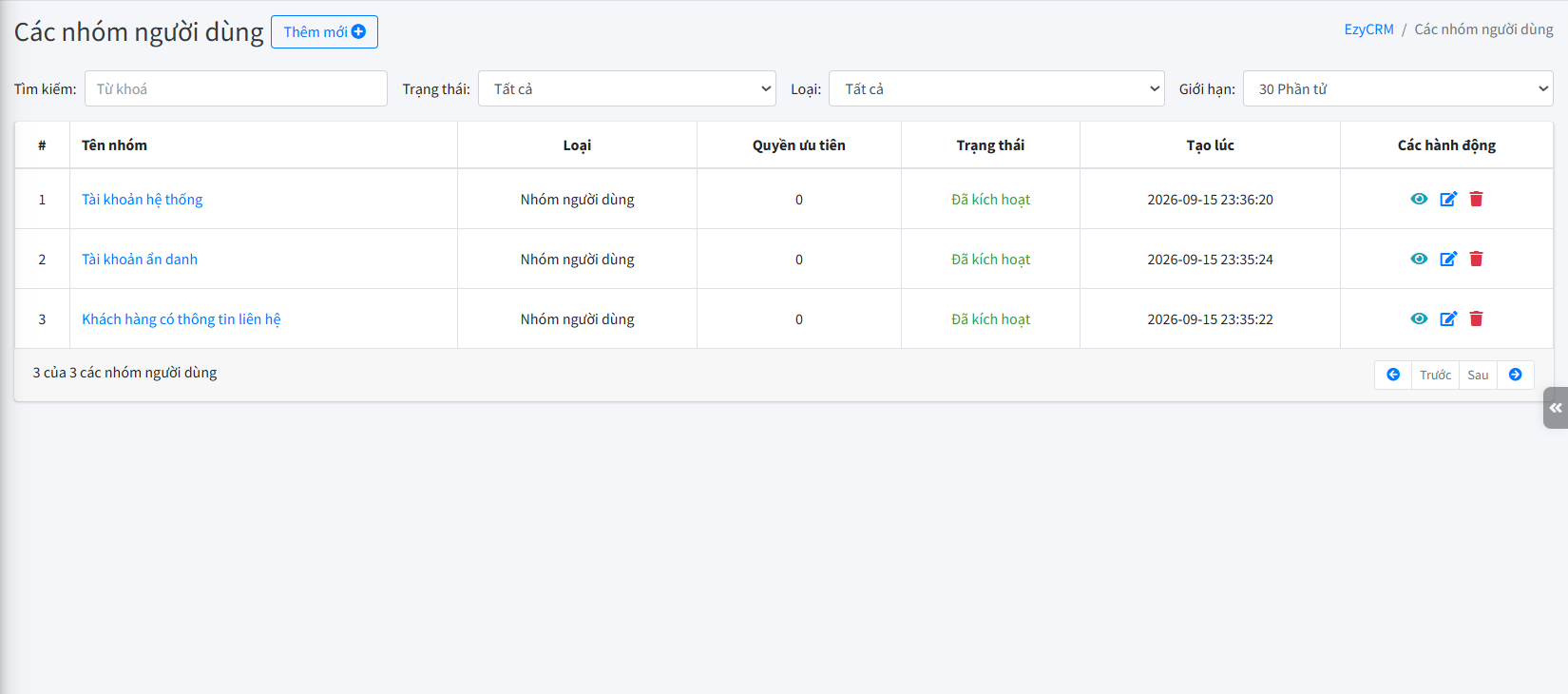Image resolution: width=1568 pixels, height=694 pixels.
Task: Expand the collapsed side panel chevron tab
Action: [1556, 408]
